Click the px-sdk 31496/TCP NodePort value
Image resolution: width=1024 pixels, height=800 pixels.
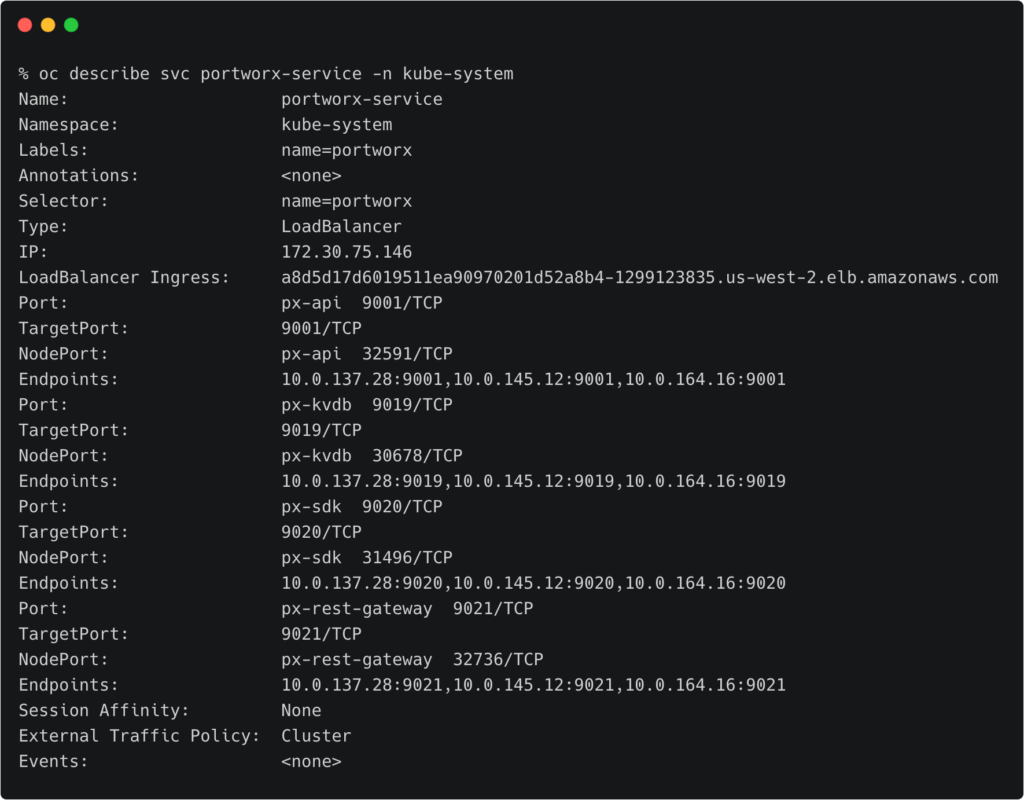click(x=366, y=557)
